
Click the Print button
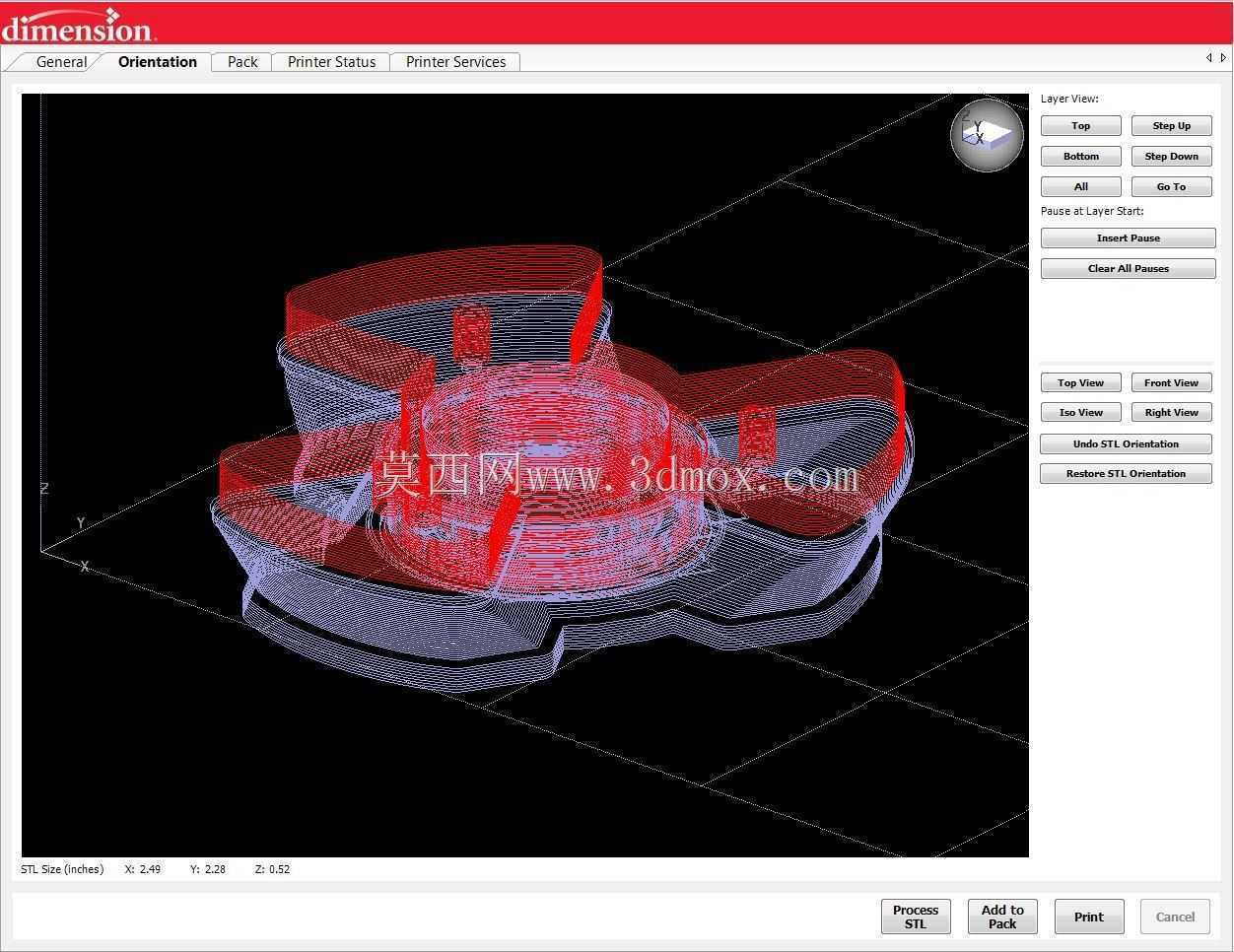pyautogui.click(x=1089, y=917)
